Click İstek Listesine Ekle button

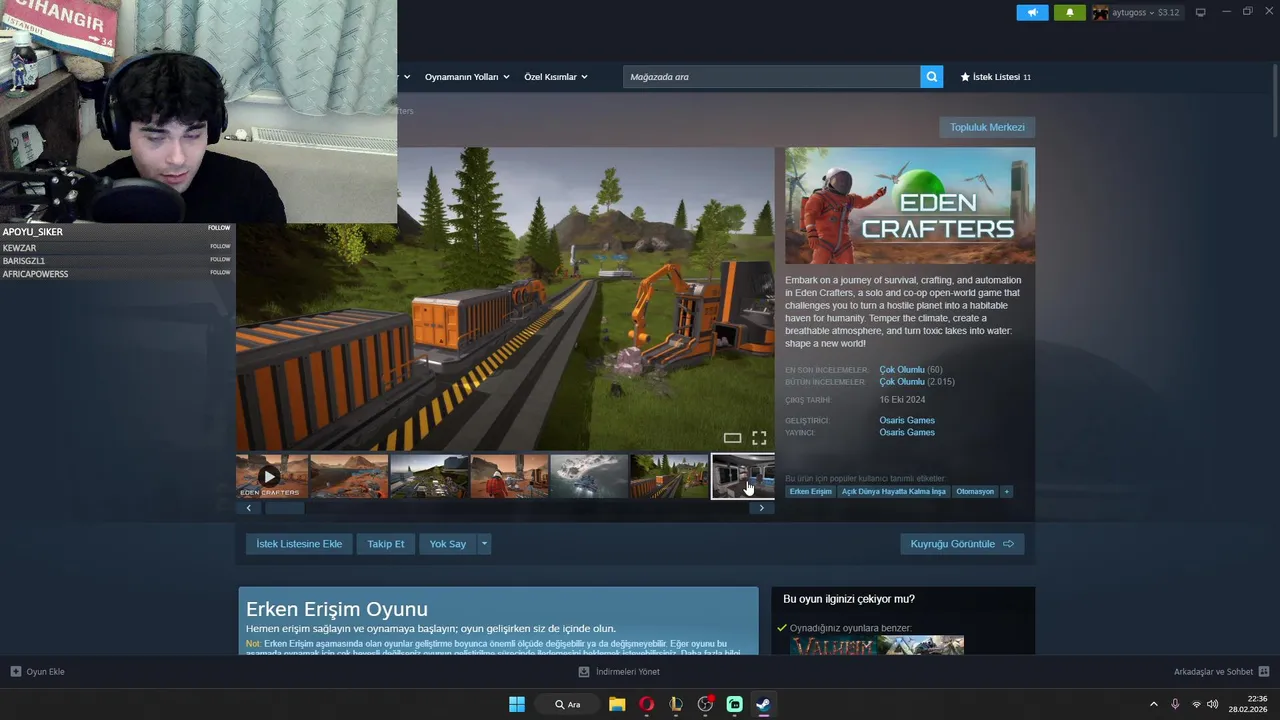click(x=299, y=544)
